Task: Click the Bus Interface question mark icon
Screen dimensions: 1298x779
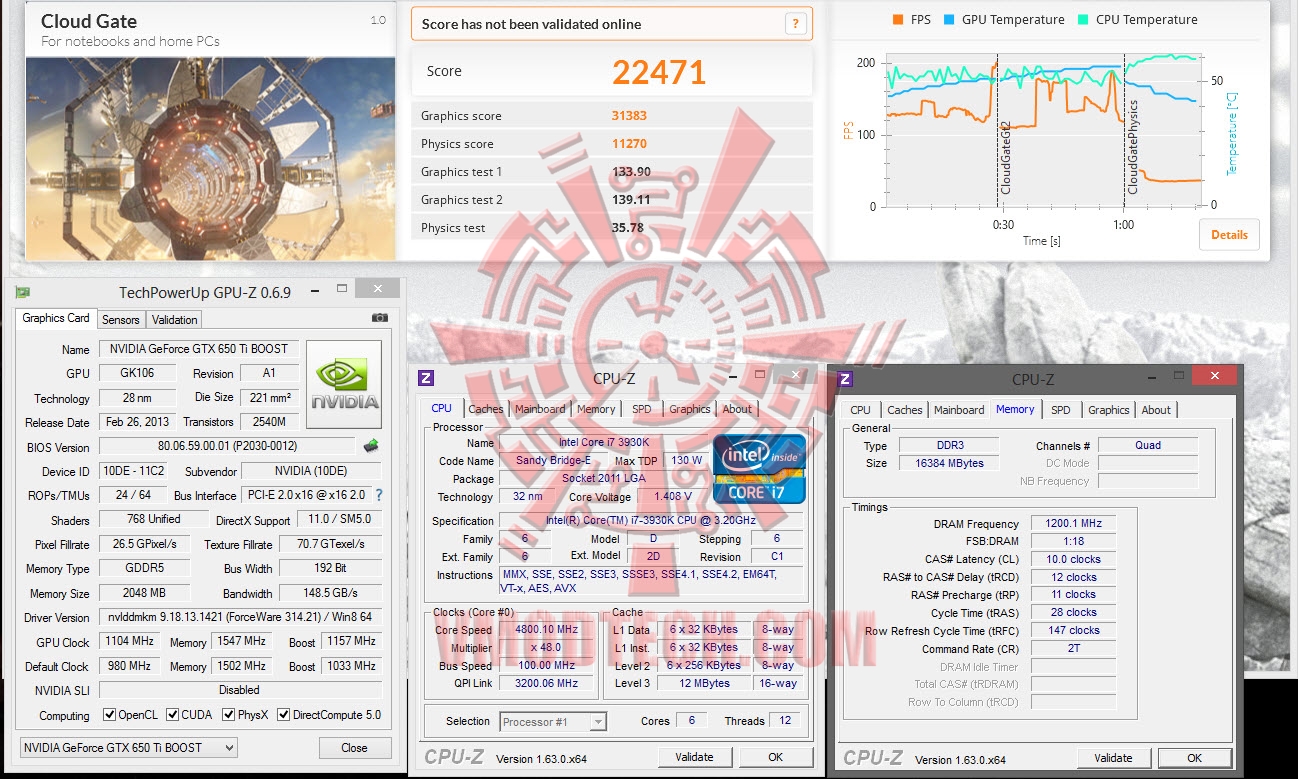Action: pyautogui.click(x=379, y=495)
